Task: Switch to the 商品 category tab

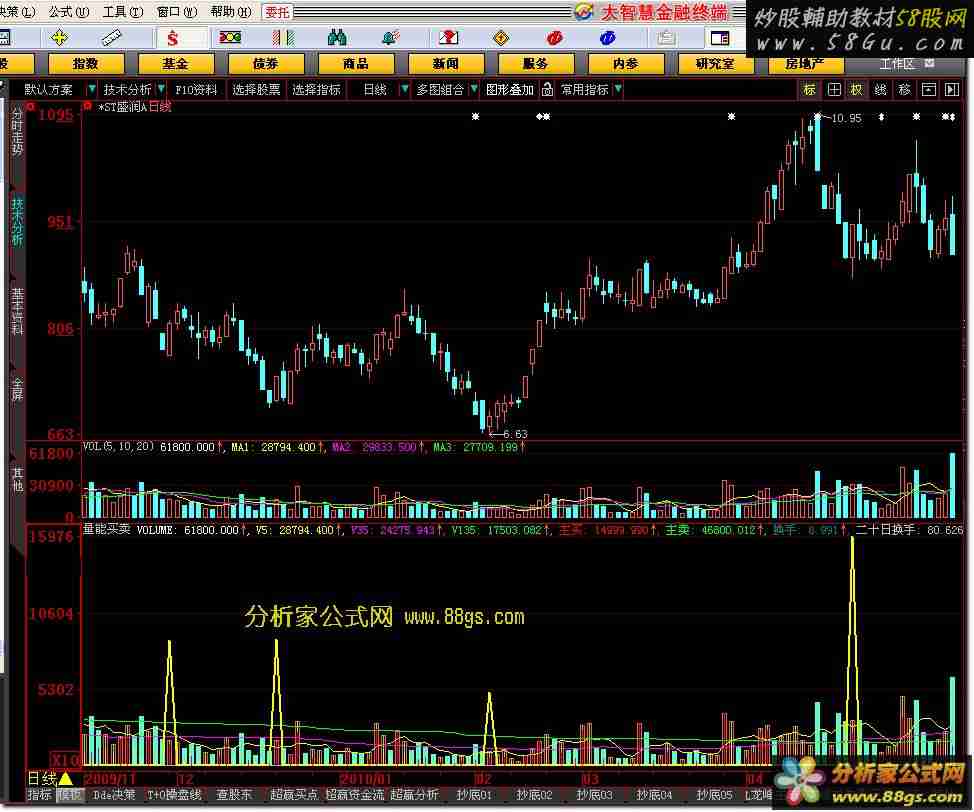Action: click(x=356, y=63)
